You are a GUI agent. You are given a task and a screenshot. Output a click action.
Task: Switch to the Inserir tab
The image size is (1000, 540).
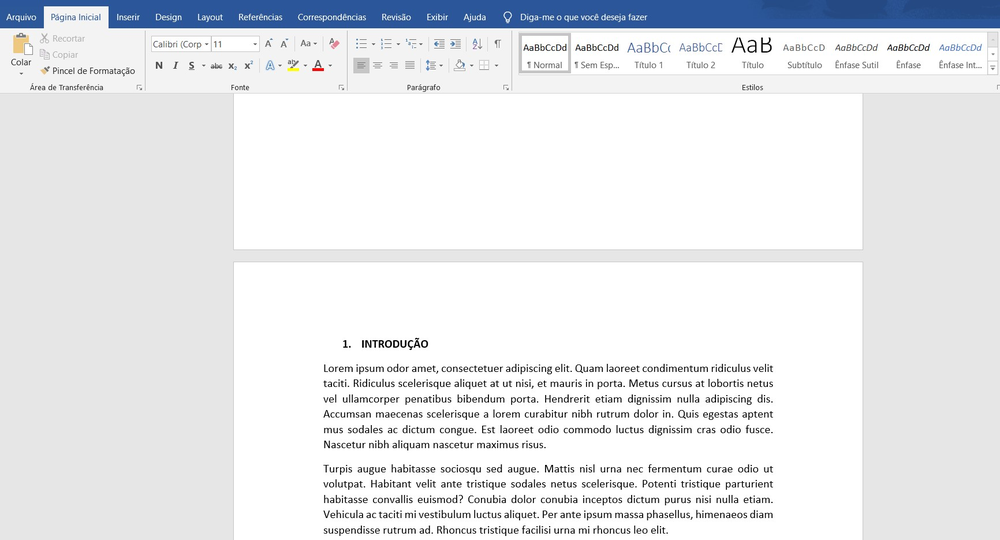[x=128, y=17]
